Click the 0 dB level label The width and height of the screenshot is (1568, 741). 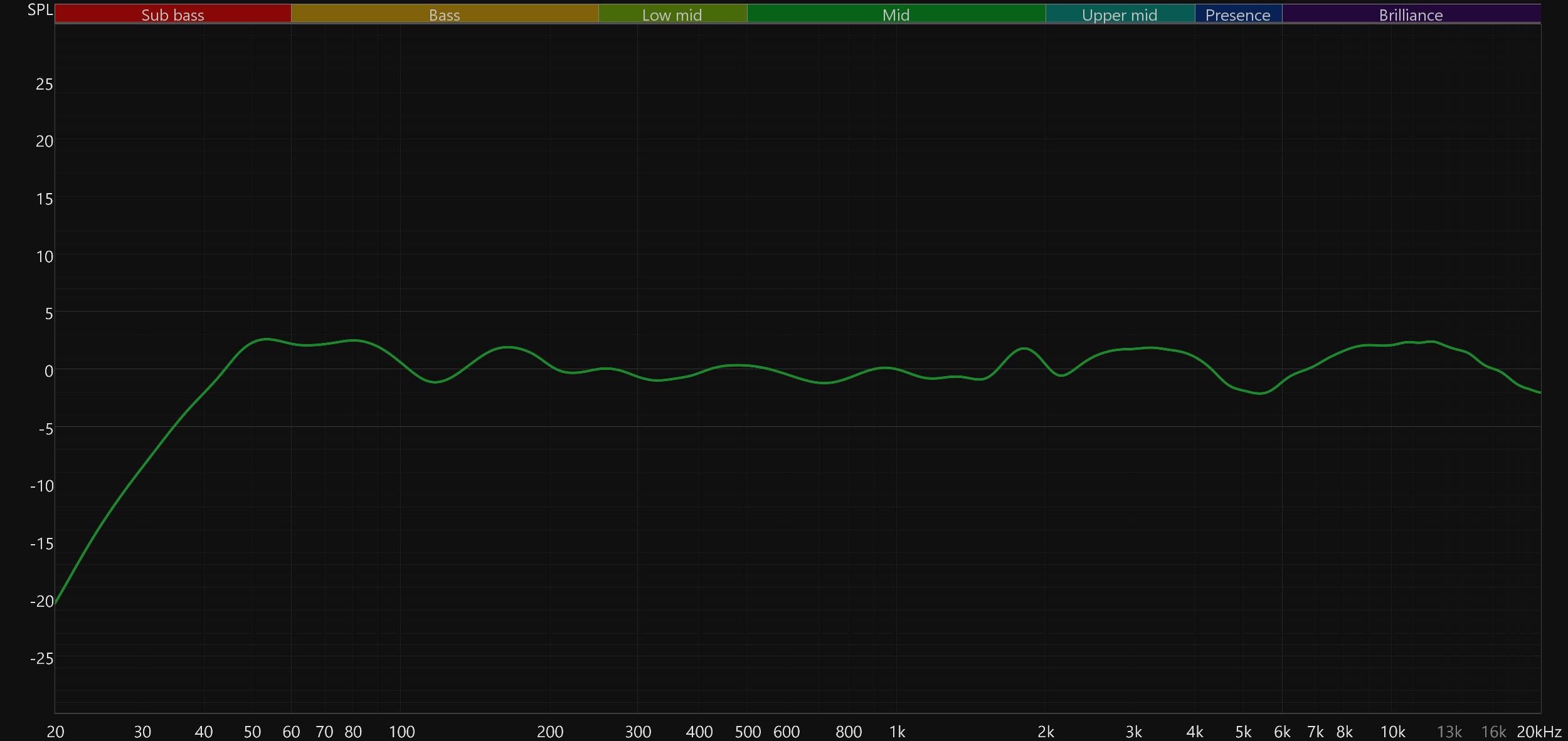[48, 371]
